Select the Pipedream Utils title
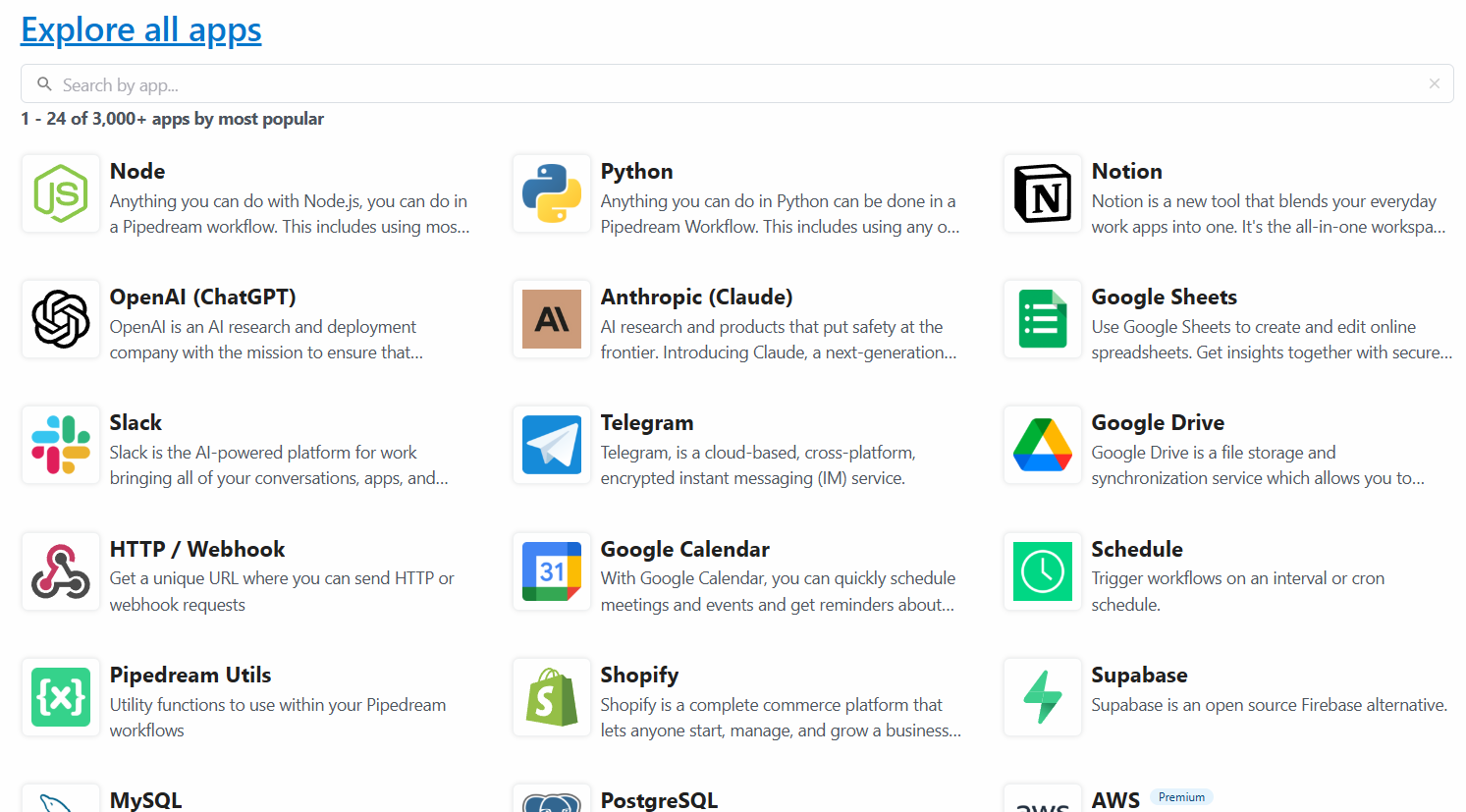Screen dimensions: 1466x812 (190, 675)
